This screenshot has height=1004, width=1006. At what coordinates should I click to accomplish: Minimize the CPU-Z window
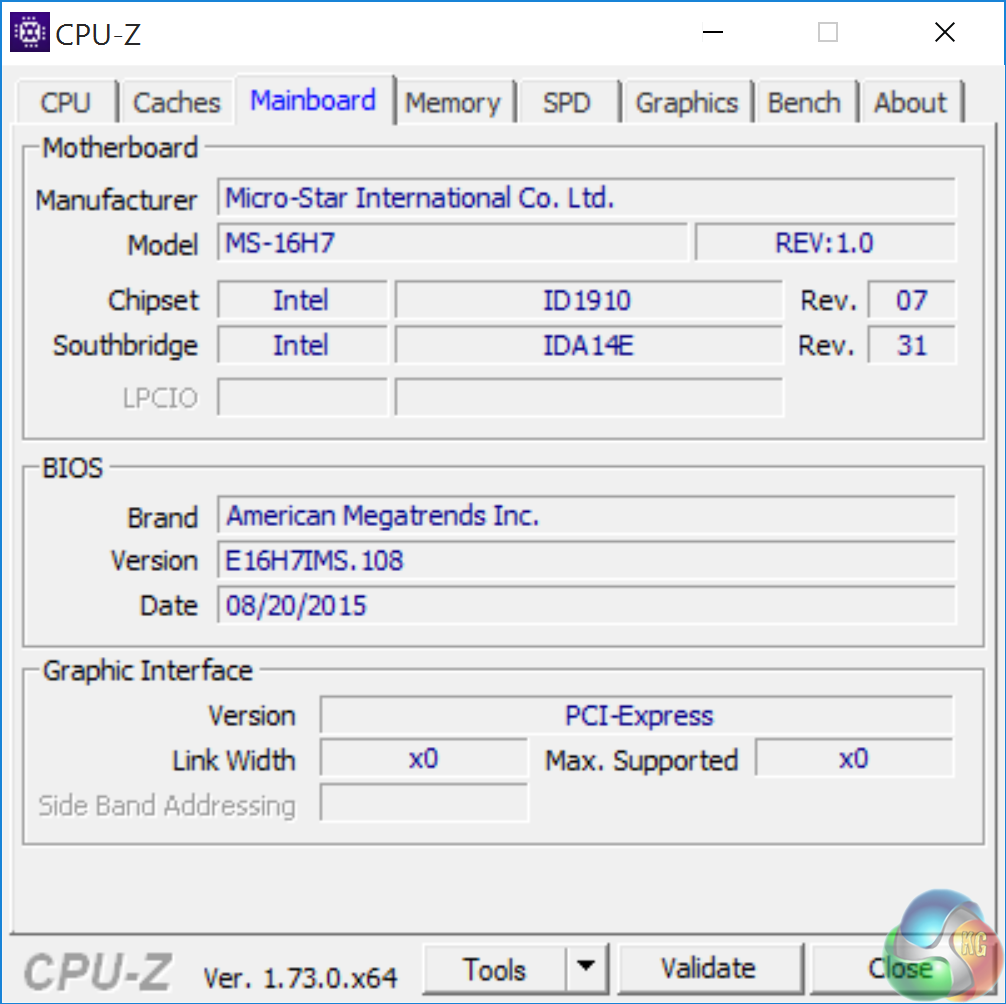point(713,31)
